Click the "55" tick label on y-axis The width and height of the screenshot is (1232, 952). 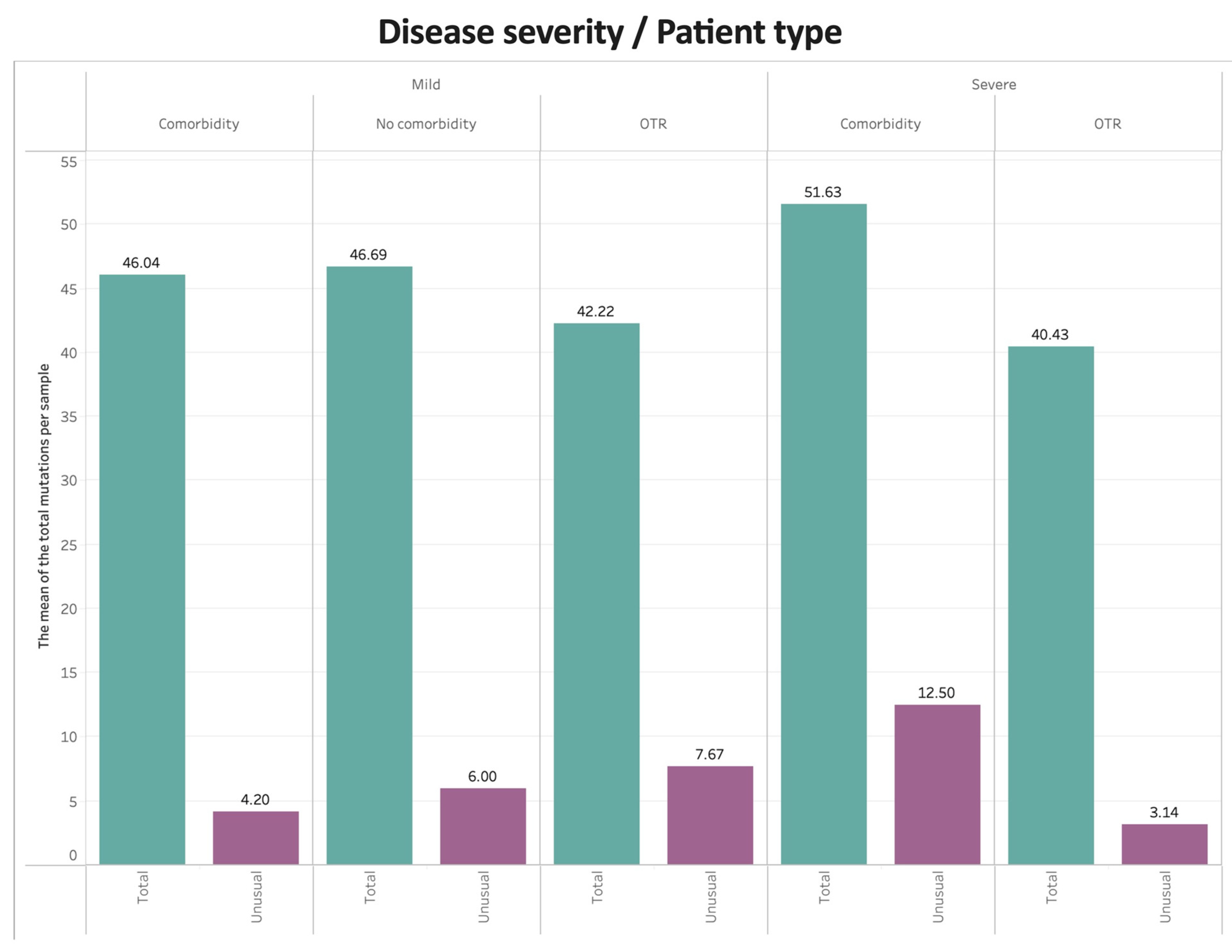[x=69, y=162]
